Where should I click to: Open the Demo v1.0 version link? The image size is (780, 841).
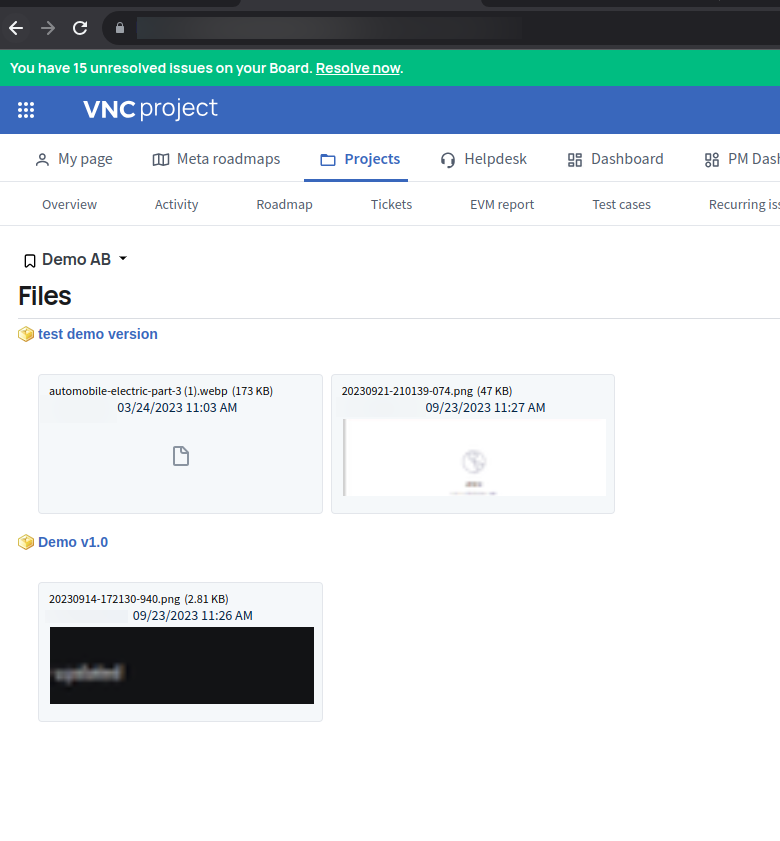[x=73, y=542]
